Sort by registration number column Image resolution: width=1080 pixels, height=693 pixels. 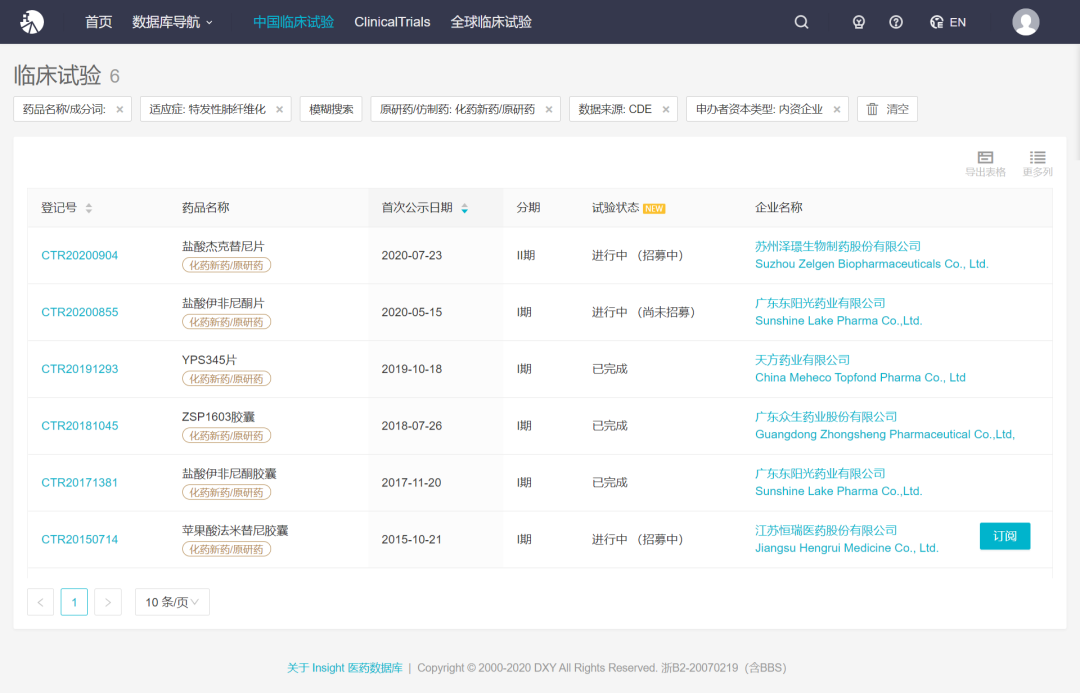coord(89,208)
